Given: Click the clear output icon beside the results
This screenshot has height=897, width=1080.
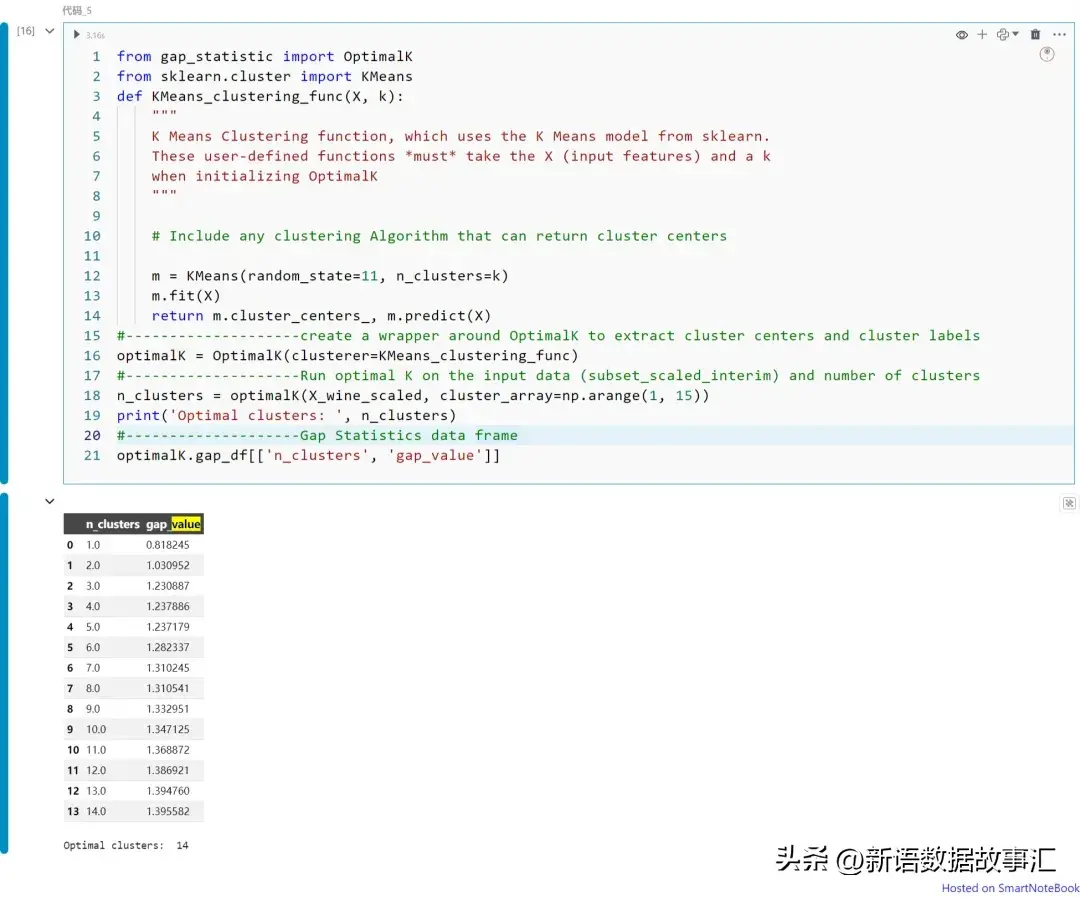Looking at the screenshot, I should [1069, 504].
